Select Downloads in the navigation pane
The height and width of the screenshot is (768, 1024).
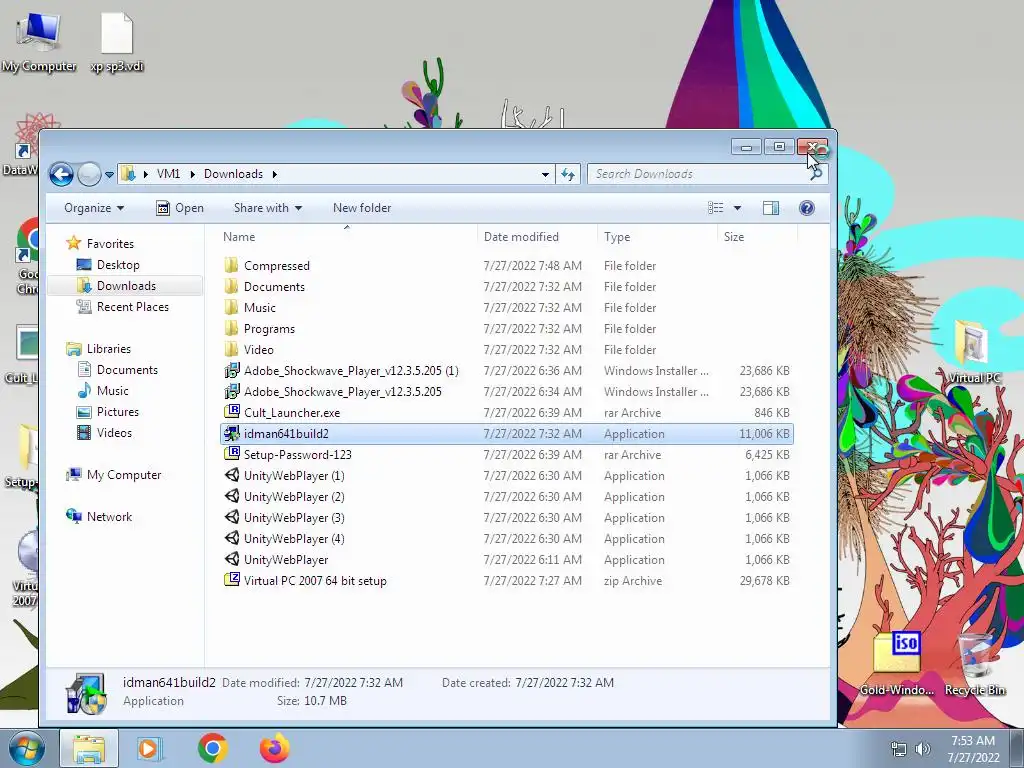[126, 285]
